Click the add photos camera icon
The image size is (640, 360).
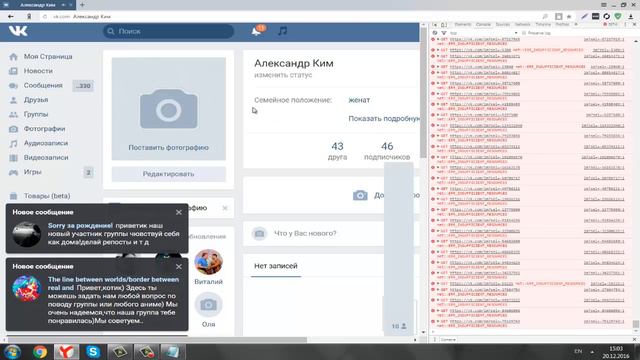(360, 196)
